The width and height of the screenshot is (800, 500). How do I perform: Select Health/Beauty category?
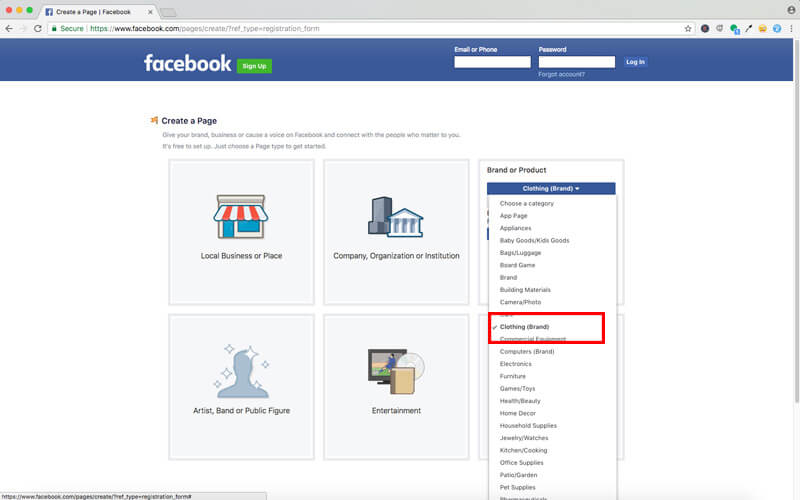[x=520, y=401]
